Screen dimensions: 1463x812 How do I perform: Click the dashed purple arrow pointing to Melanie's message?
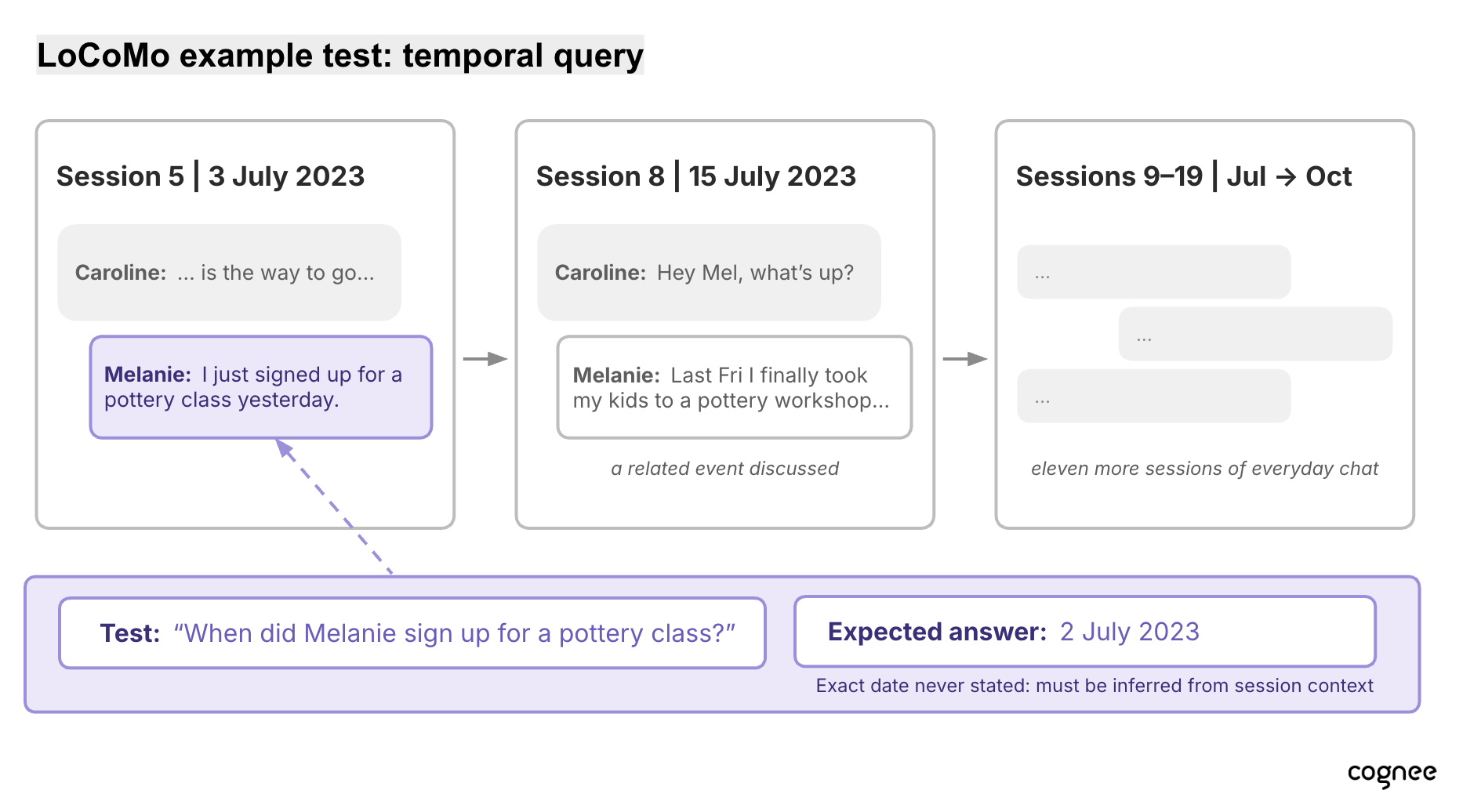coord(334,506)
